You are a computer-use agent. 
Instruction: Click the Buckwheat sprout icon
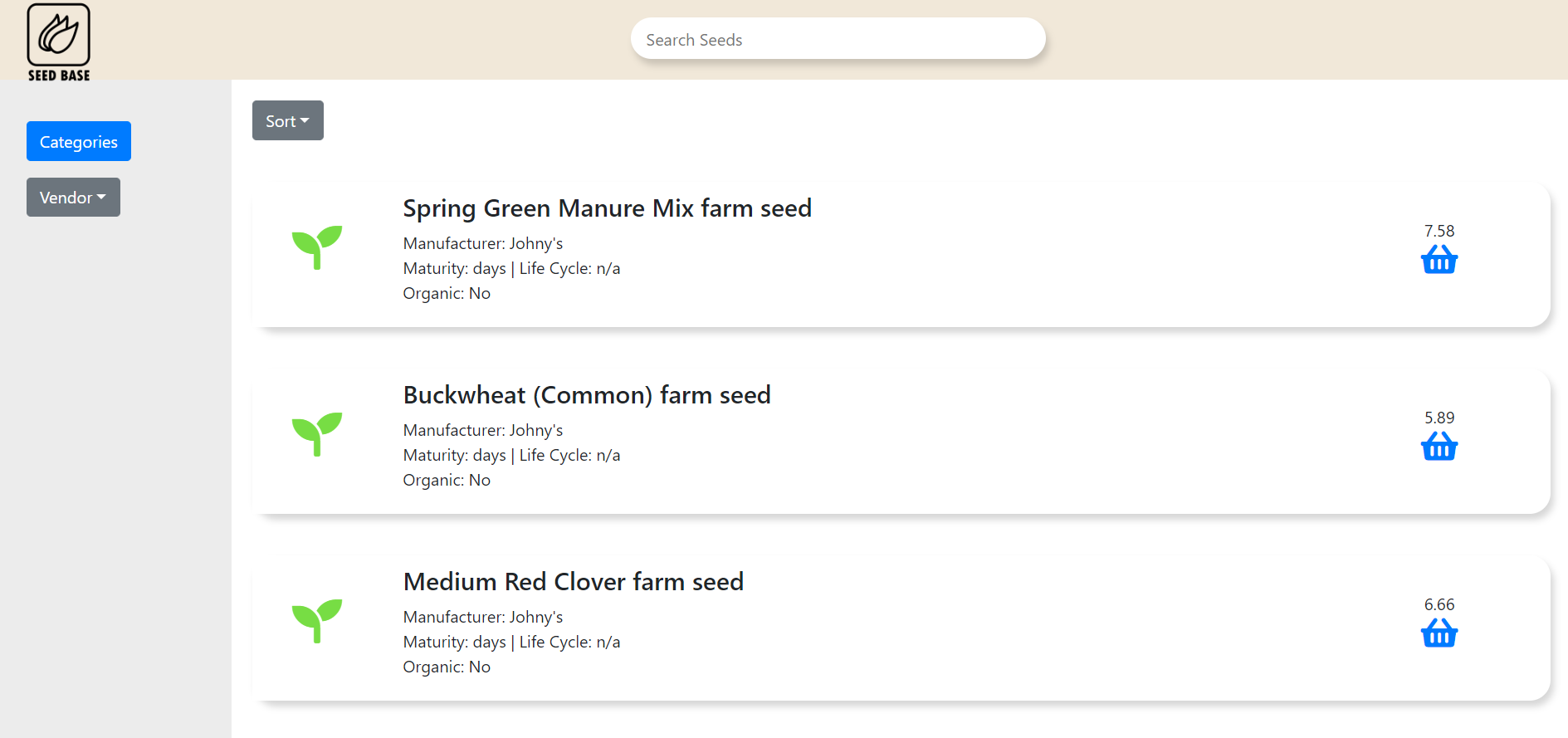[316, 433]
